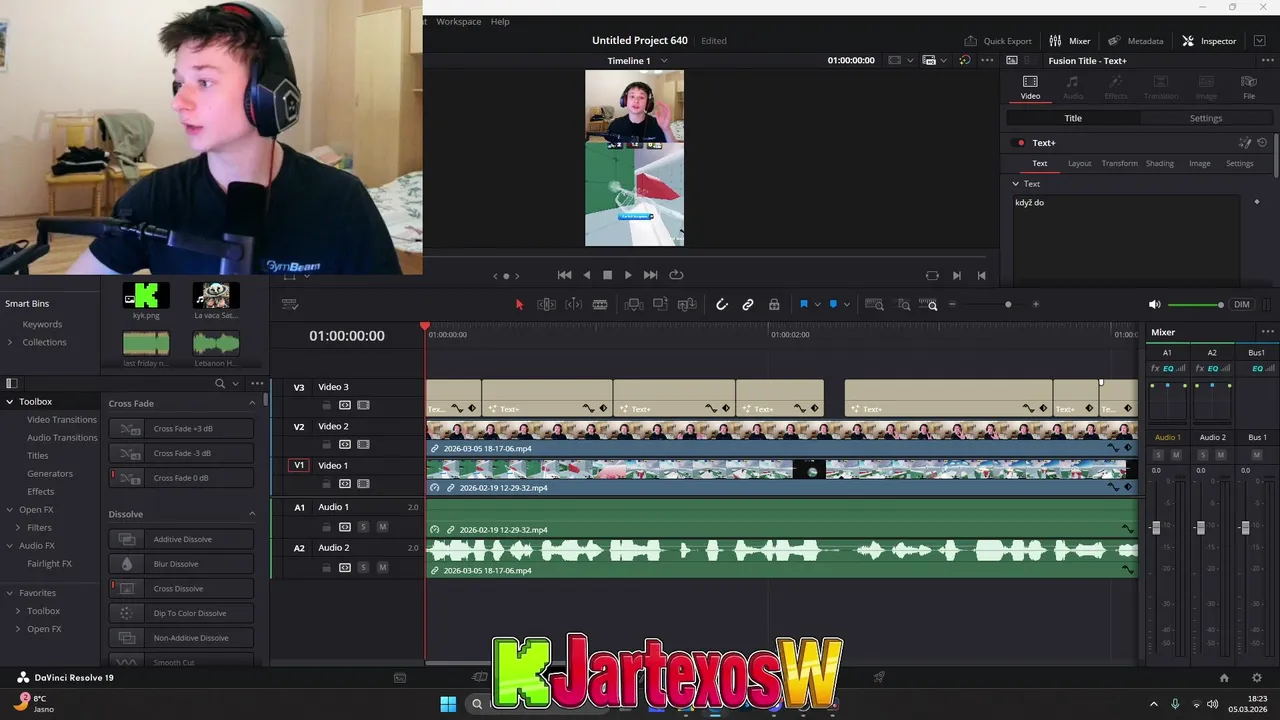Click the Replace Clip icon
The width and height of the screenshot is (1280, 720).
pyautogui.click(x=687, y=305)
